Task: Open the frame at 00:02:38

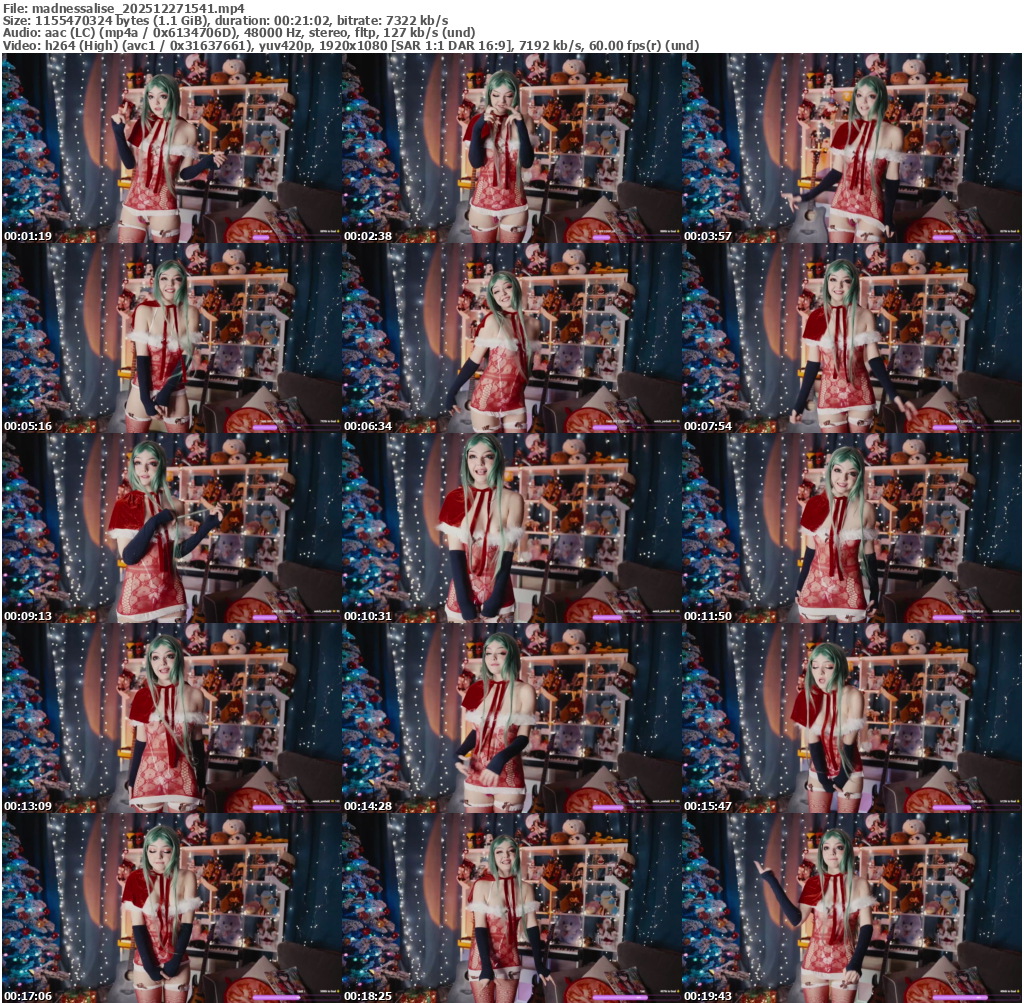Action: (511, 148)
